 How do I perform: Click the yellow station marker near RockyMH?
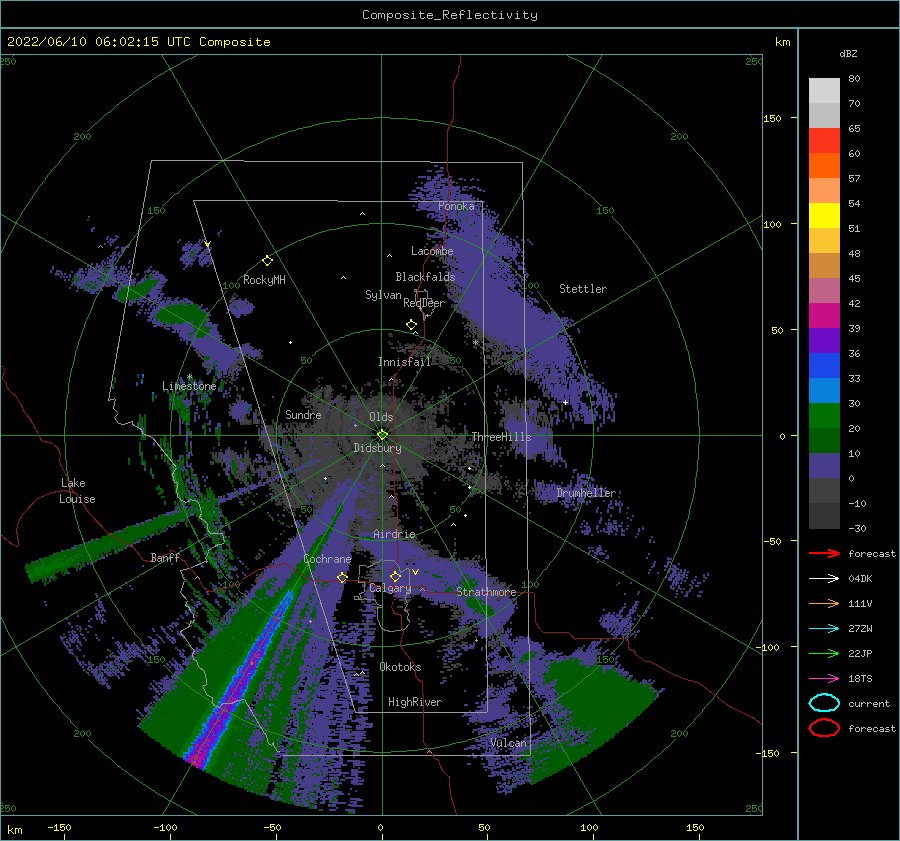[x=267, y=261]
